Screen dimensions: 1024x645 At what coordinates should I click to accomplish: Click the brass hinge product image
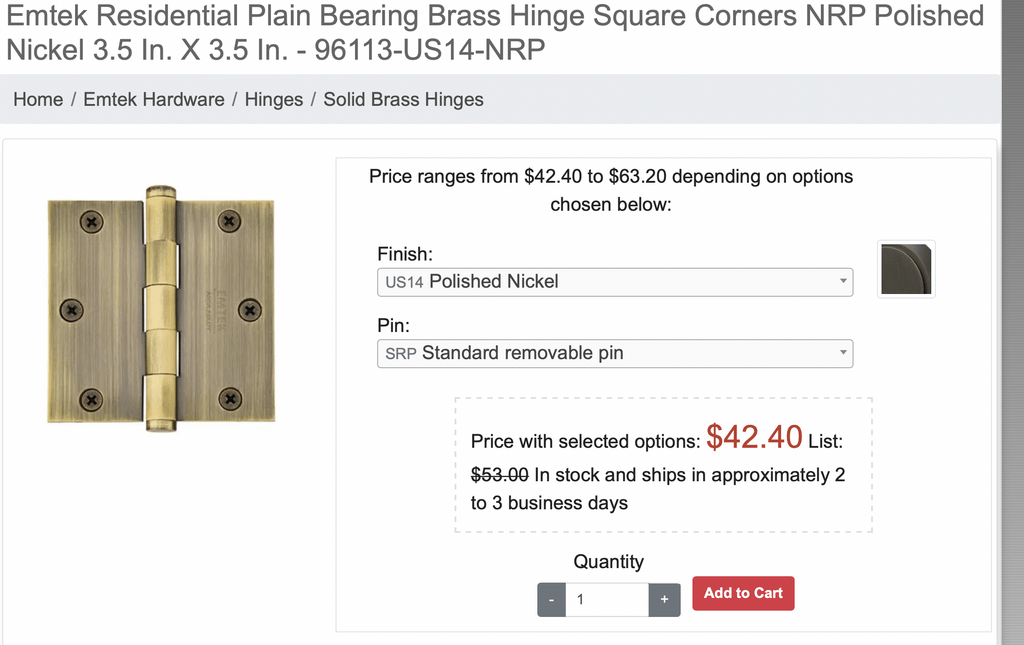pyautogui.click(x=161, y=309)
